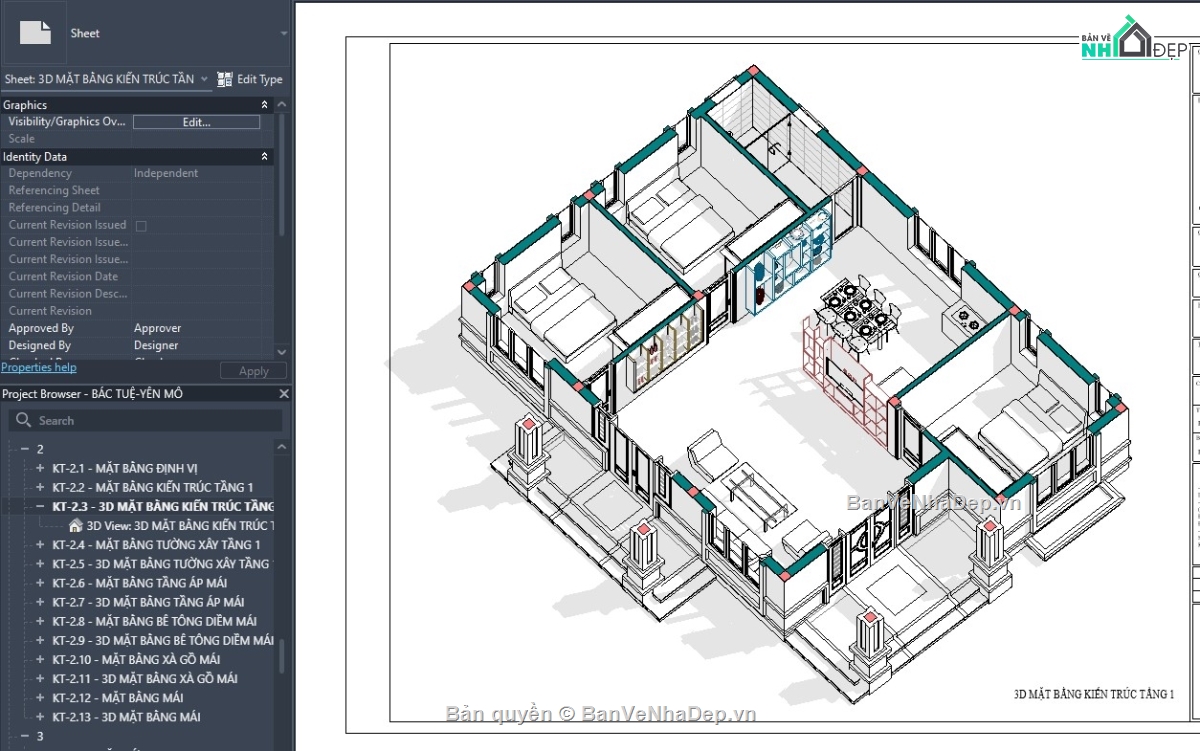
Task: Click the Project Browser scrollbar thumb
Action: pos(281,656)
